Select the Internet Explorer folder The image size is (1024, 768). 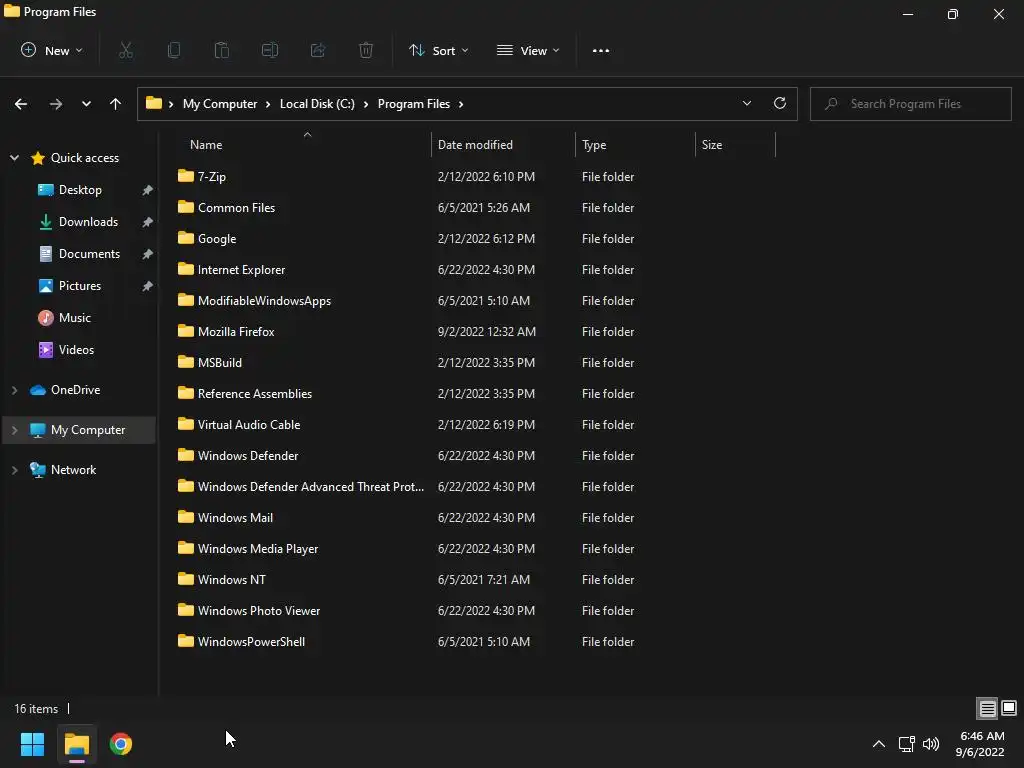[x=241, y=270]
